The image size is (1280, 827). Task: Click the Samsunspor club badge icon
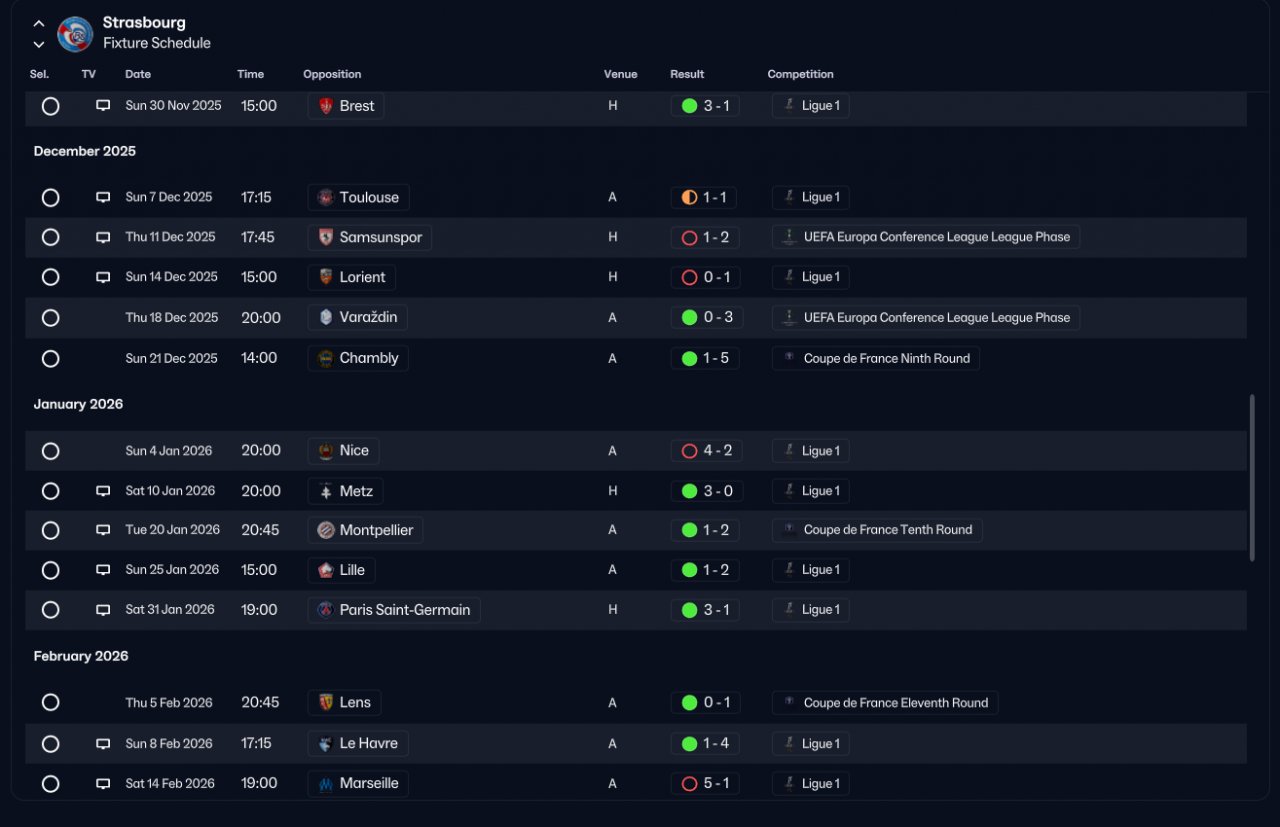[326, 237]
